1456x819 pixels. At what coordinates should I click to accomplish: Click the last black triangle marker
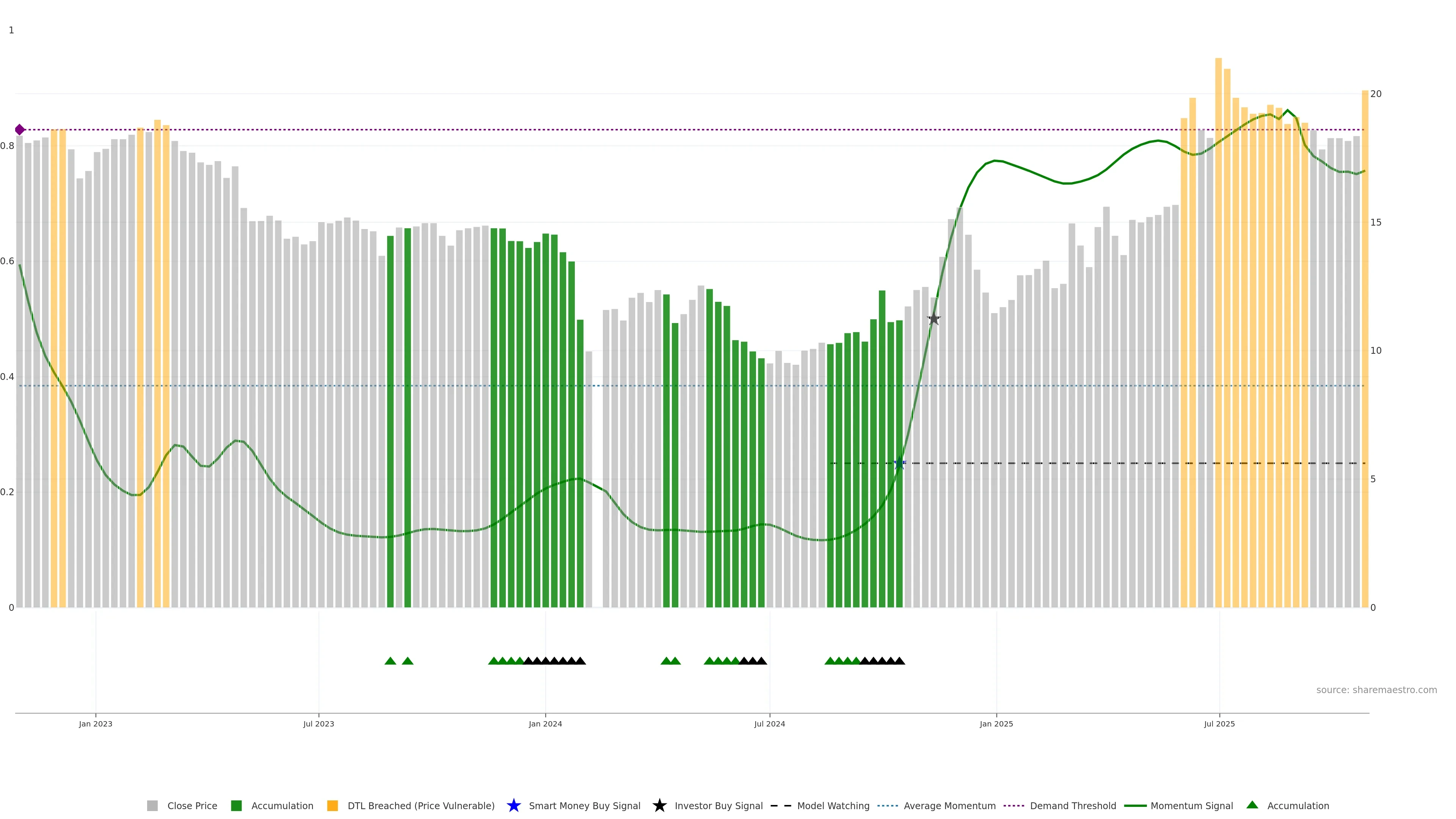pyautogui.click(x=899, y=661)
